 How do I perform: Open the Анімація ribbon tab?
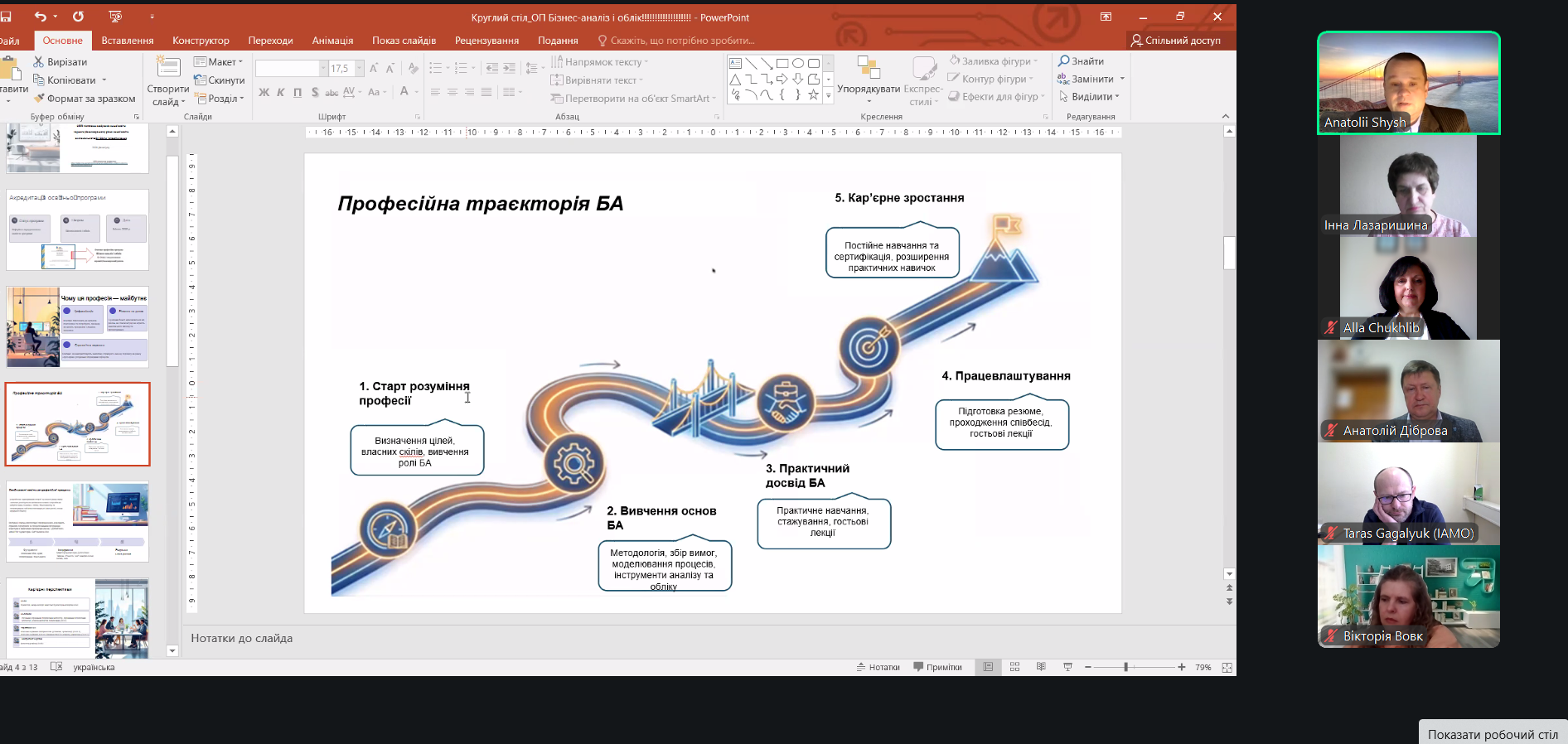tap(332, 41)
